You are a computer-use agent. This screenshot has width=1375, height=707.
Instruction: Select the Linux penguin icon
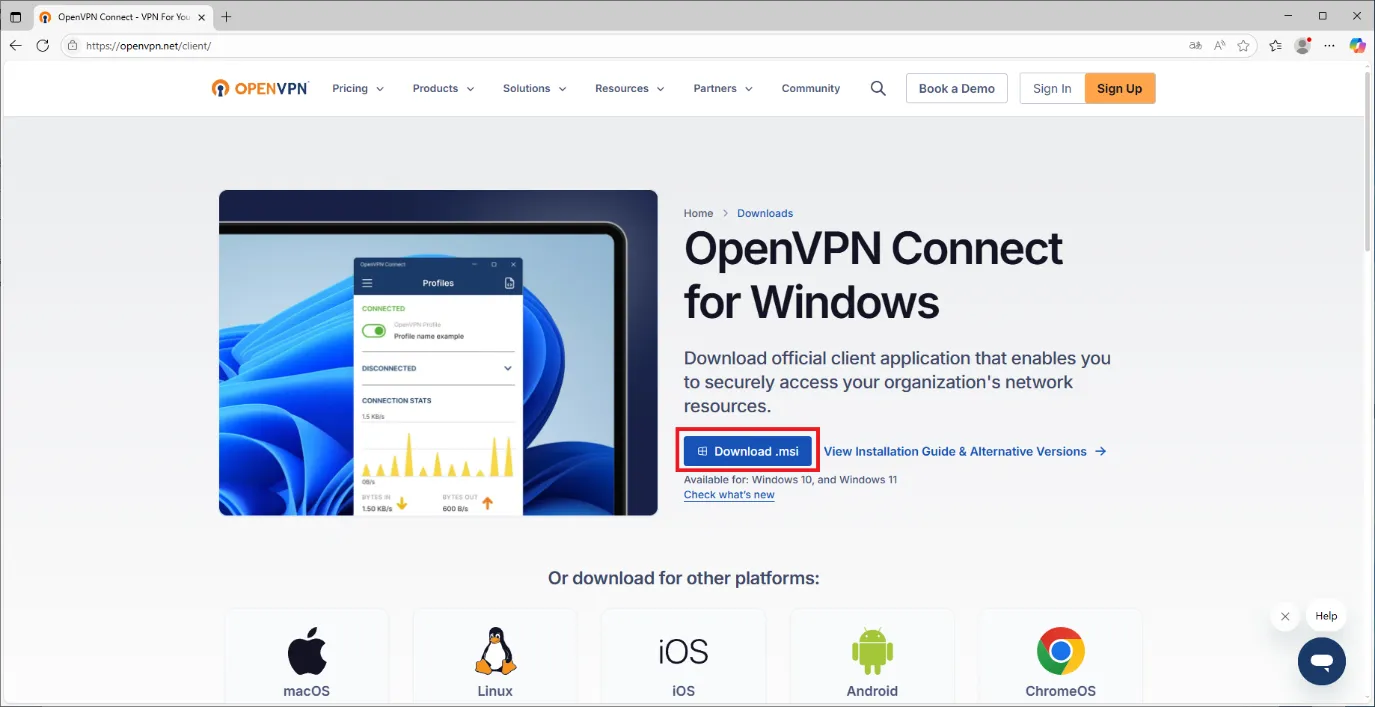(x=494, y=650)
